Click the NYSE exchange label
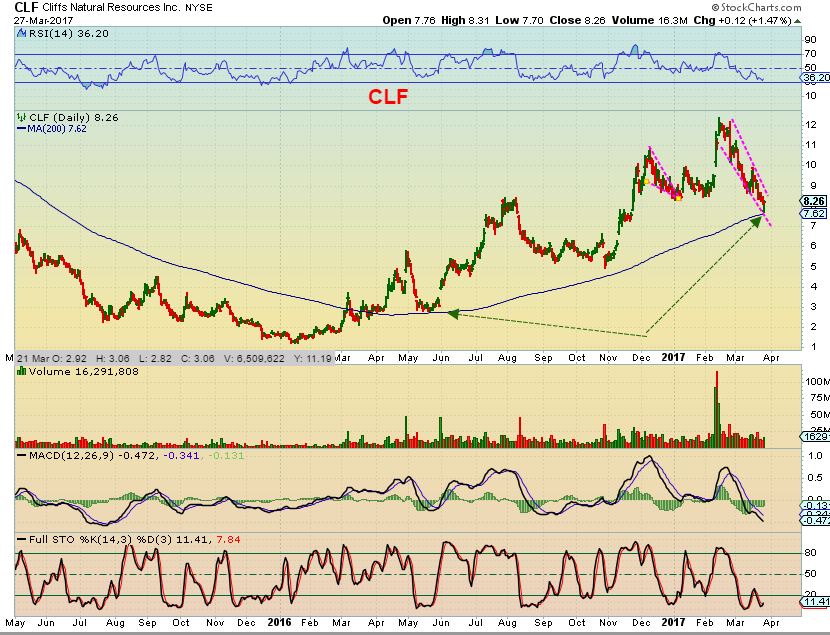 pos(199,8)
